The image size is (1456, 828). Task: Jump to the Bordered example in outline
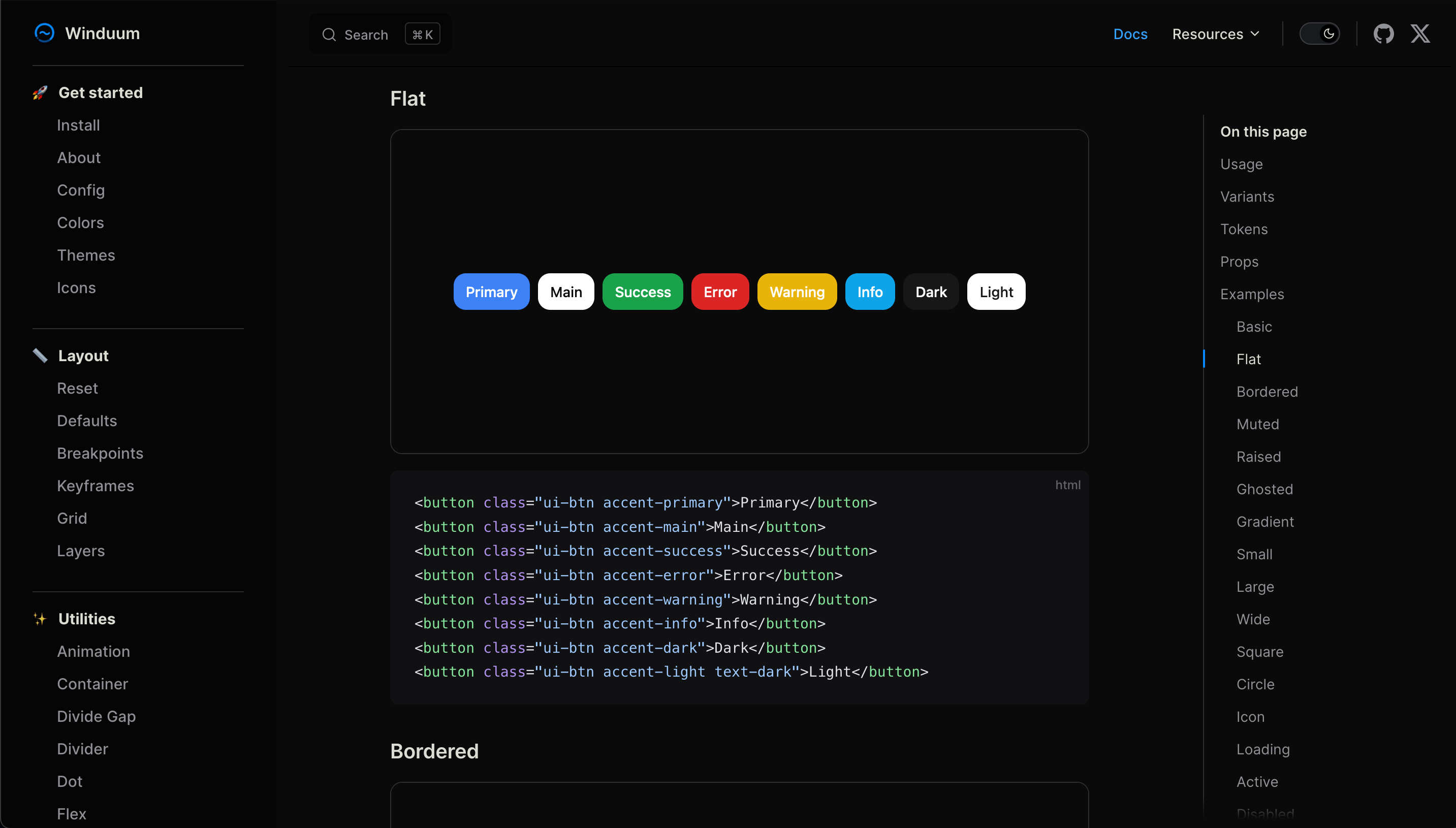point(1267,392)
